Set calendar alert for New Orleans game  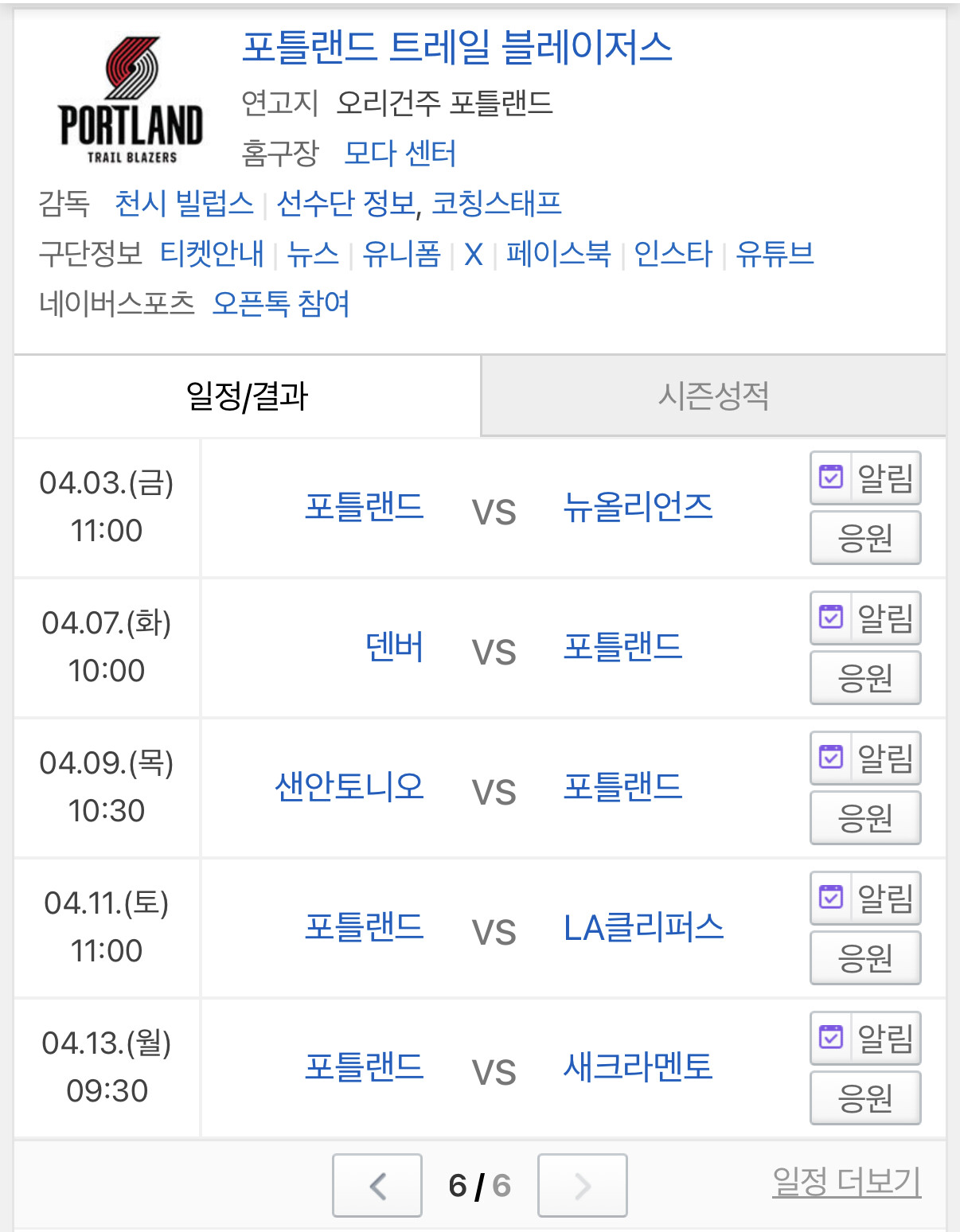[x=865, y=478]
